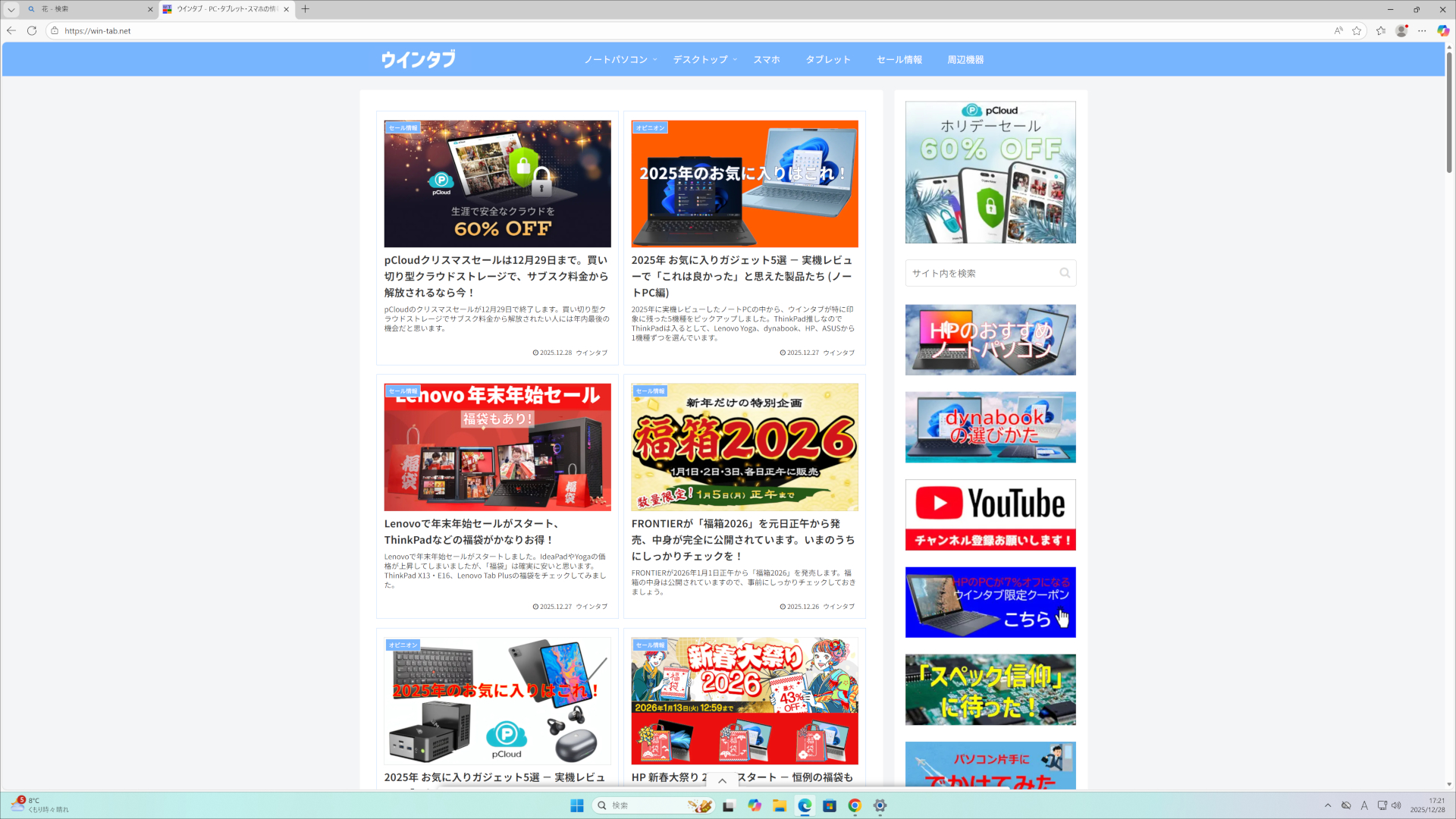Switch IME input mode via the A indicator
Image resolution: width=1456 pixels, height=819 pixels.
pyautogui.click(x=1365, y=805)
